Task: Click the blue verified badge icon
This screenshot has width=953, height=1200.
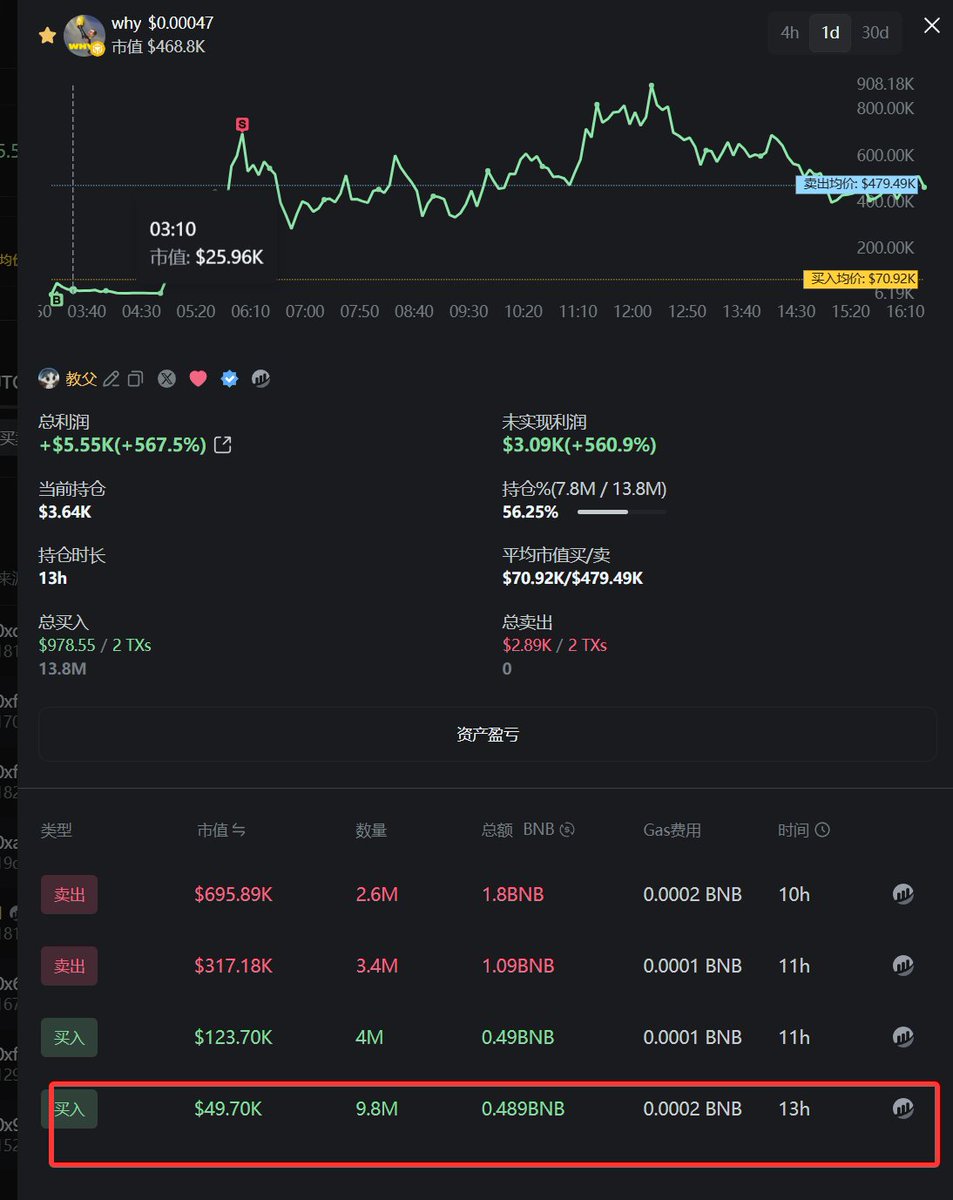Action: tap(229, 379)
